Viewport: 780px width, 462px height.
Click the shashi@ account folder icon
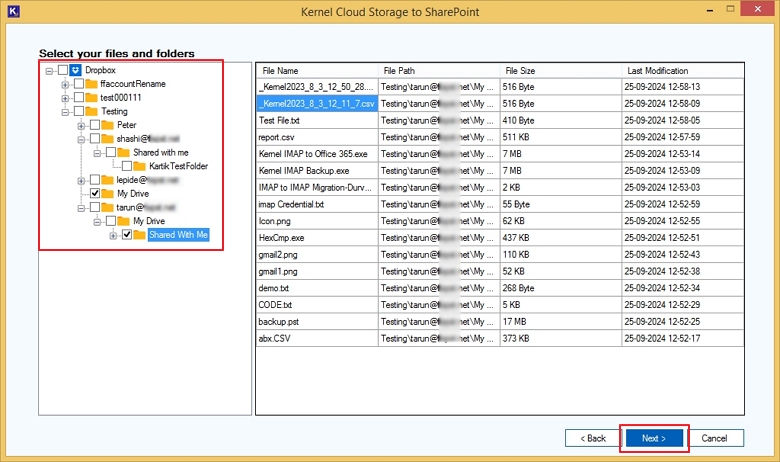(107, 139)
